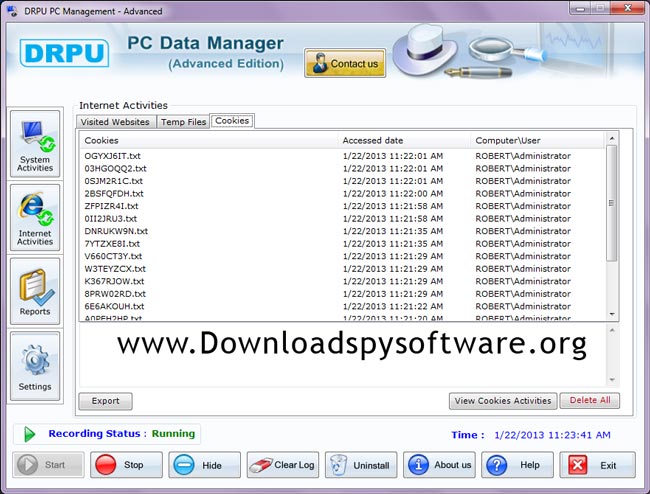Hide the application with Hide button

click(204, 465)
